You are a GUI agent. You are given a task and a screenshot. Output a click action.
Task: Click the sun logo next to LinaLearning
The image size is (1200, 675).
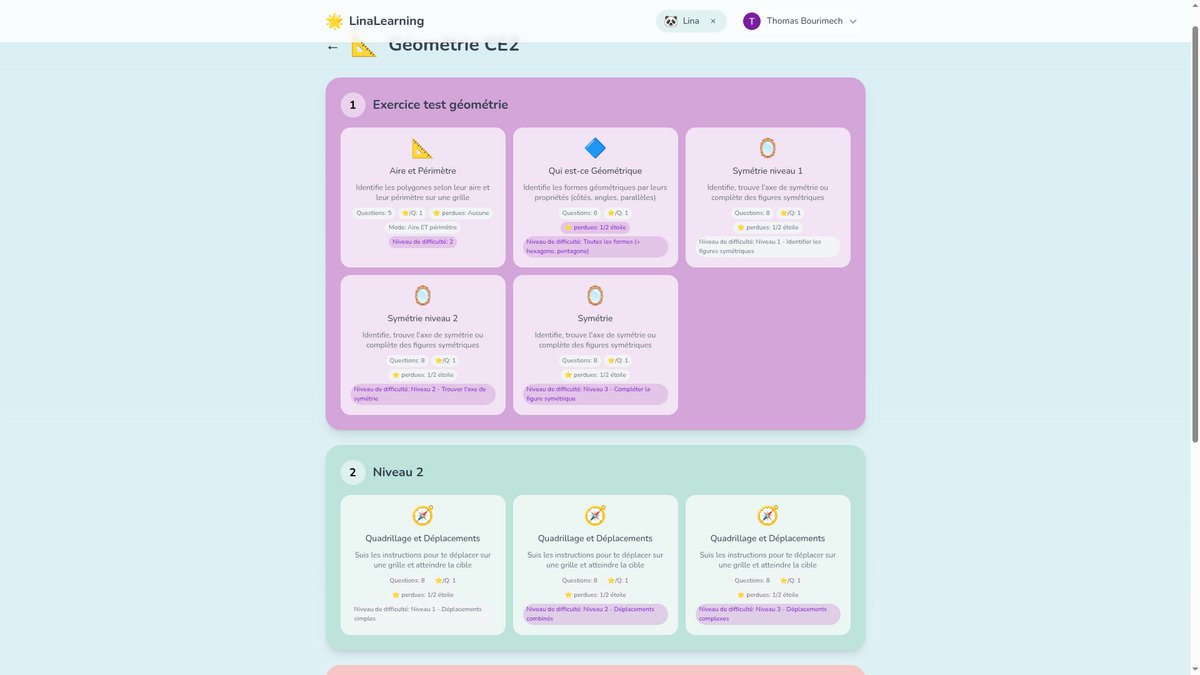coord(333,20)
